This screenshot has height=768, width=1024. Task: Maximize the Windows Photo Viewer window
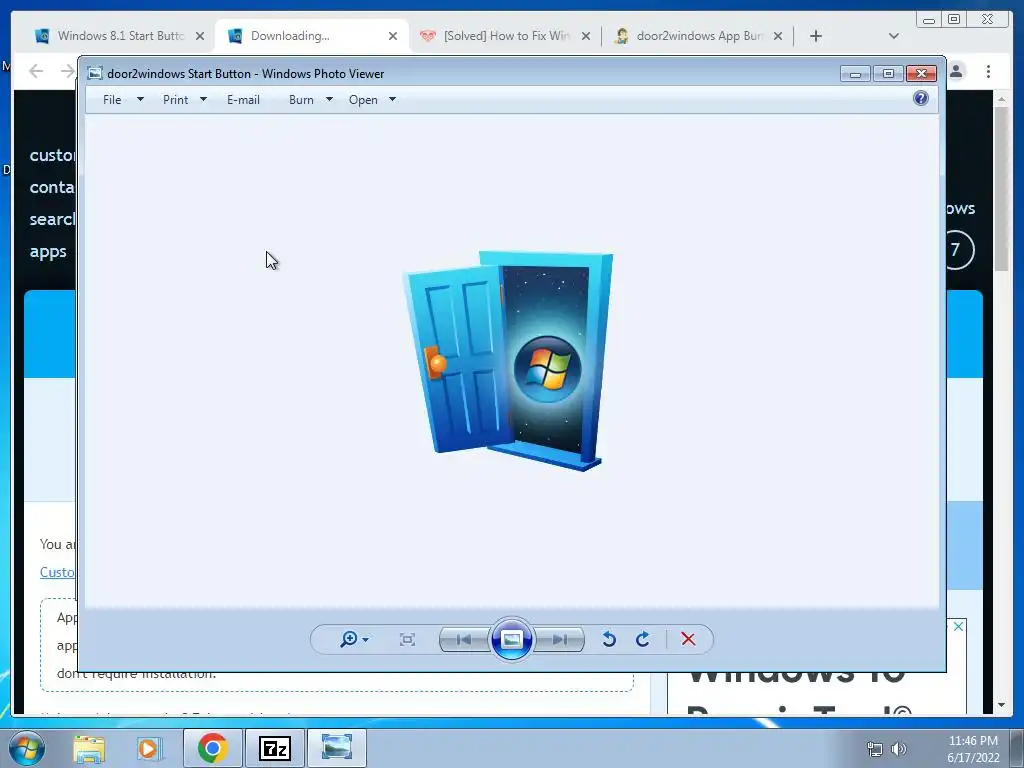(x=888, y=73)
